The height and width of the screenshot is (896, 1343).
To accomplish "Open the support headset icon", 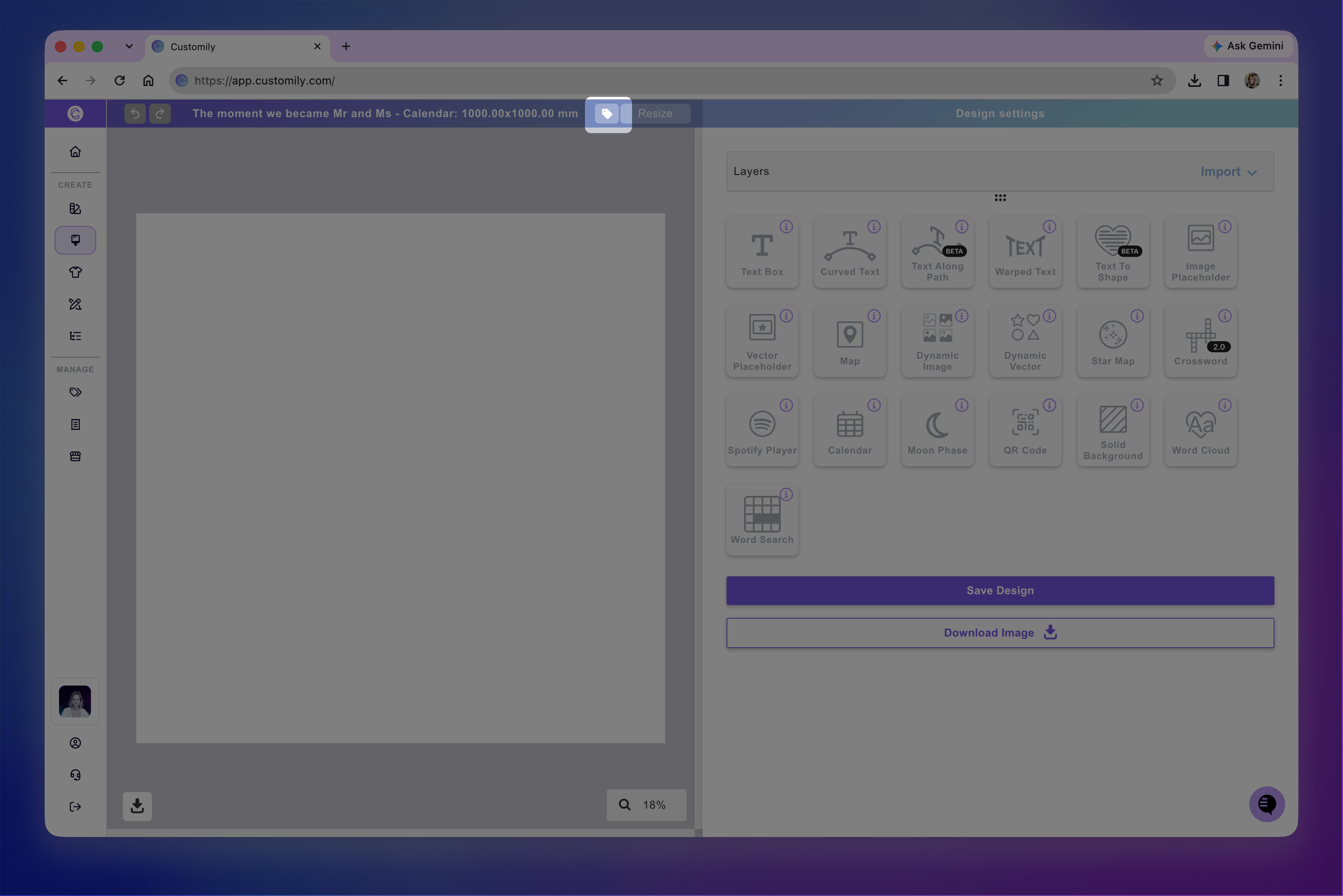I will 75,775.
